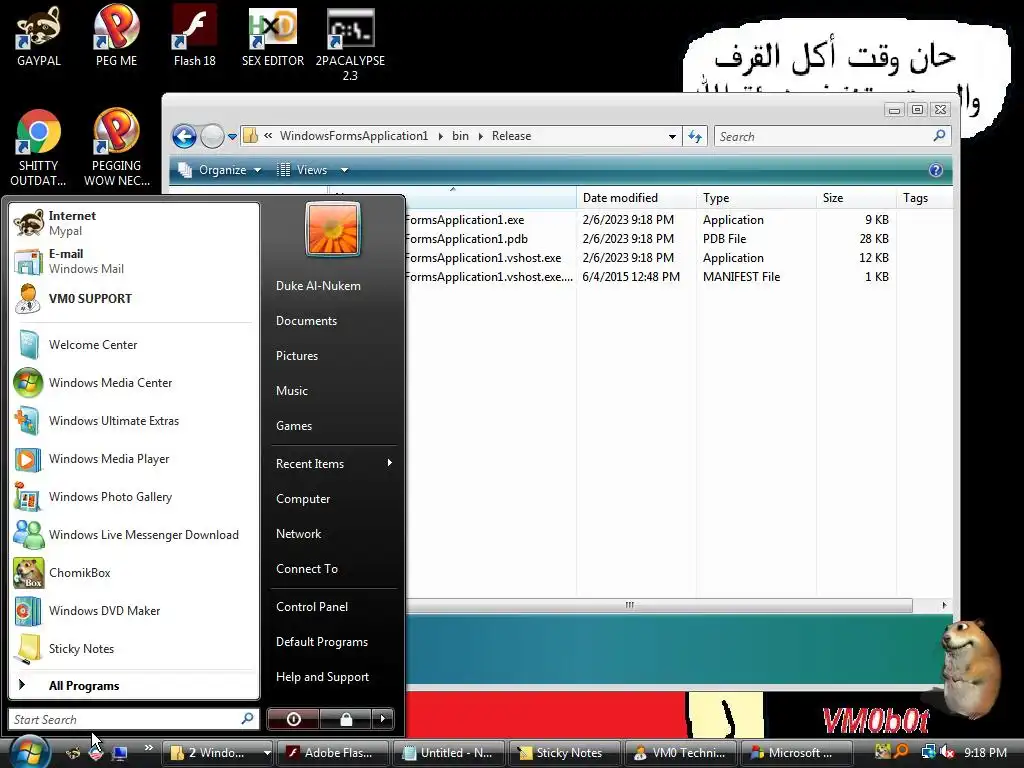This screenshot has height=768, width=1024.
Task: Click the muted volume tray icon
Action: 947,752
